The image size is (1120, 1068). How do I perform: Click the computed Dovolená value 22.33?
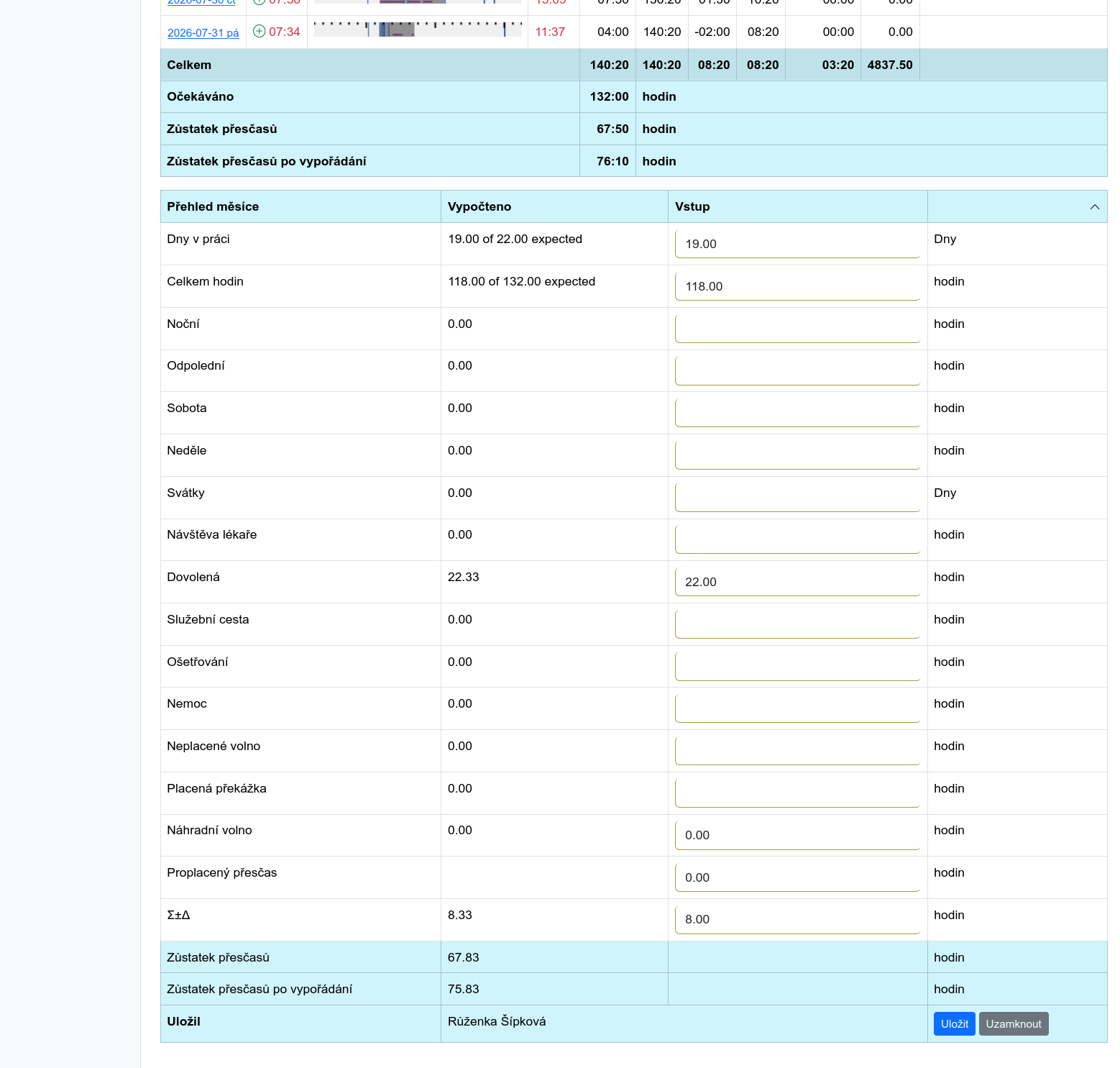(463, 578)
